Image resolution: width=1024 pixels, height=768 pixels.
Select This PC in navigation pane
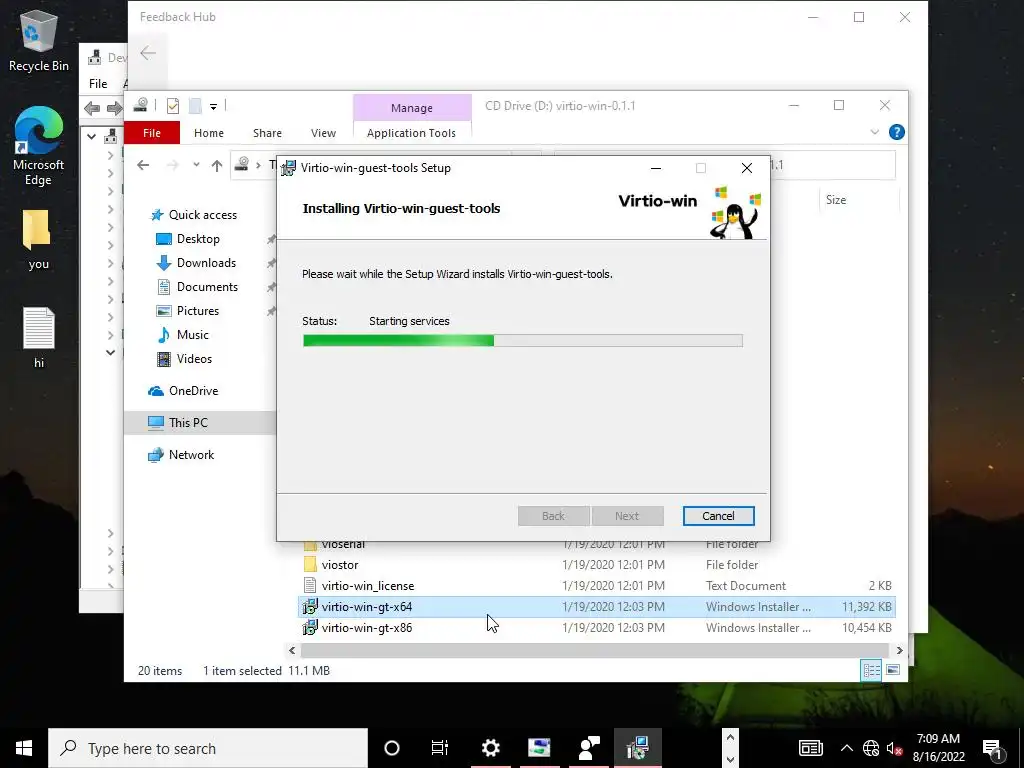(200, 423)
